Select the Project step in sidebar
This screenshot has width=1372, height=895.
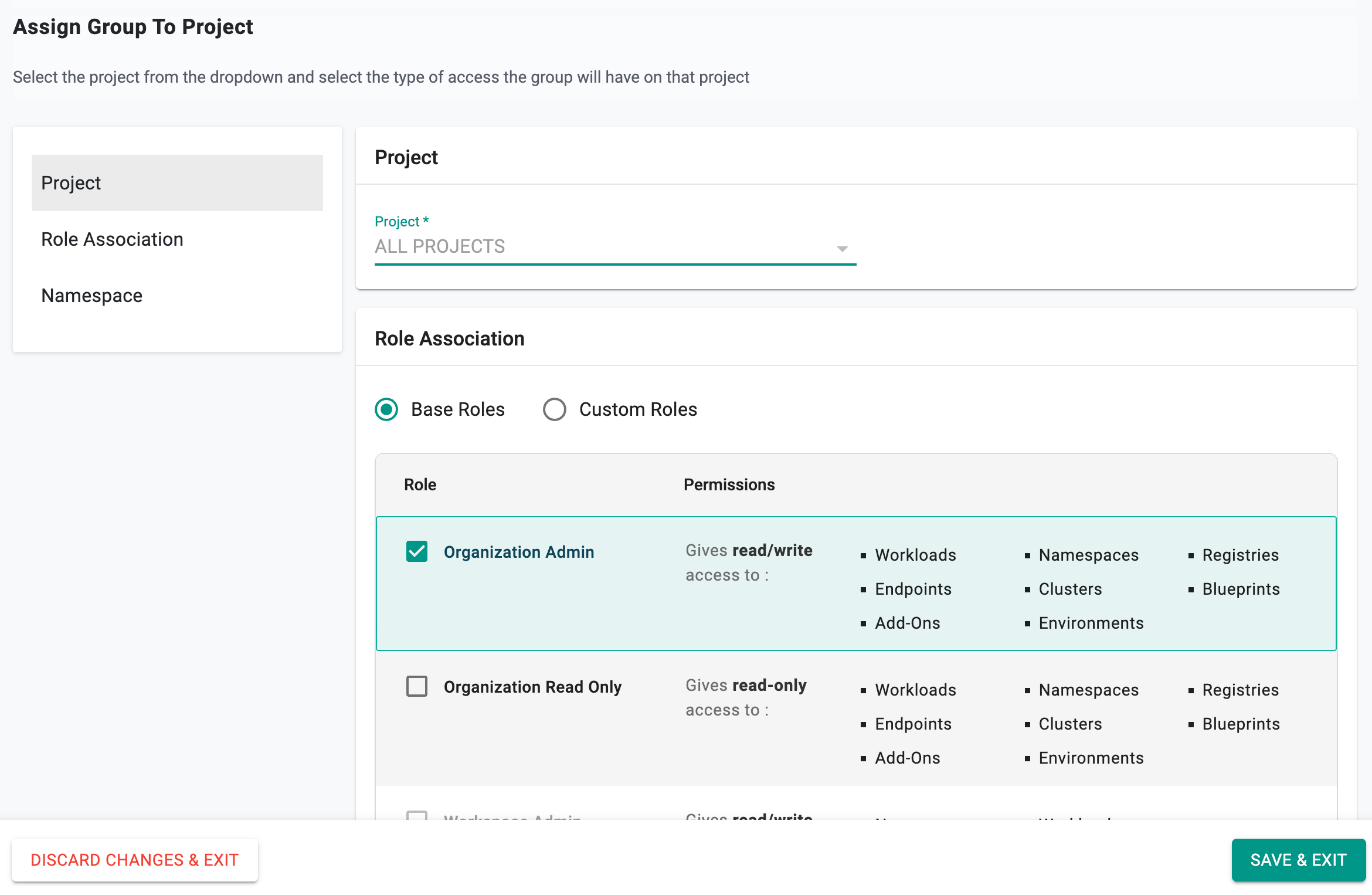tap(177, 183)
